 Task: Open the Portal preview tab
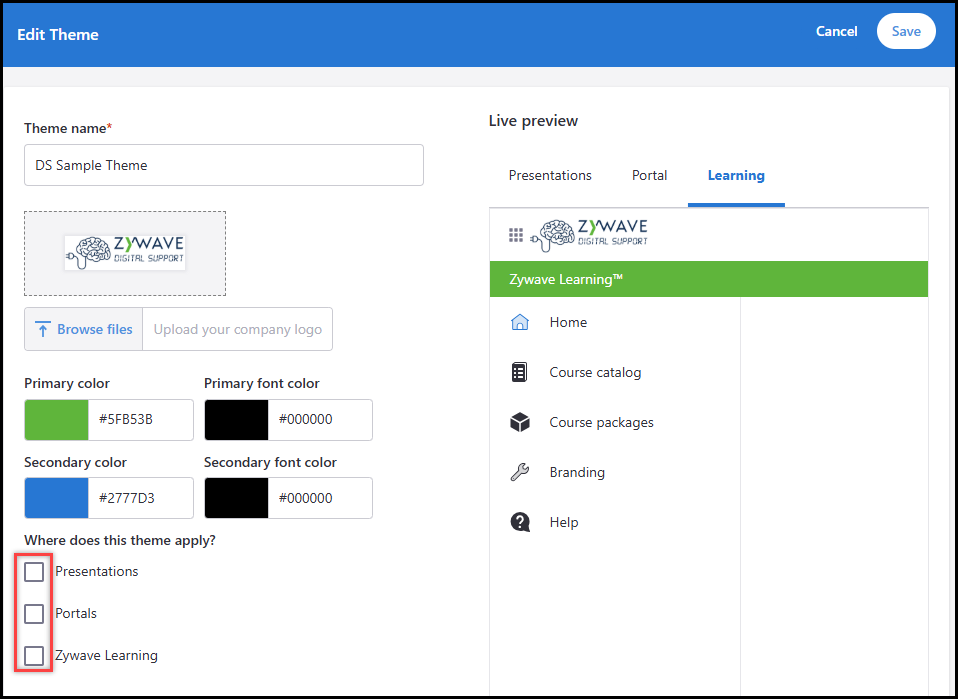pos(649,175)
